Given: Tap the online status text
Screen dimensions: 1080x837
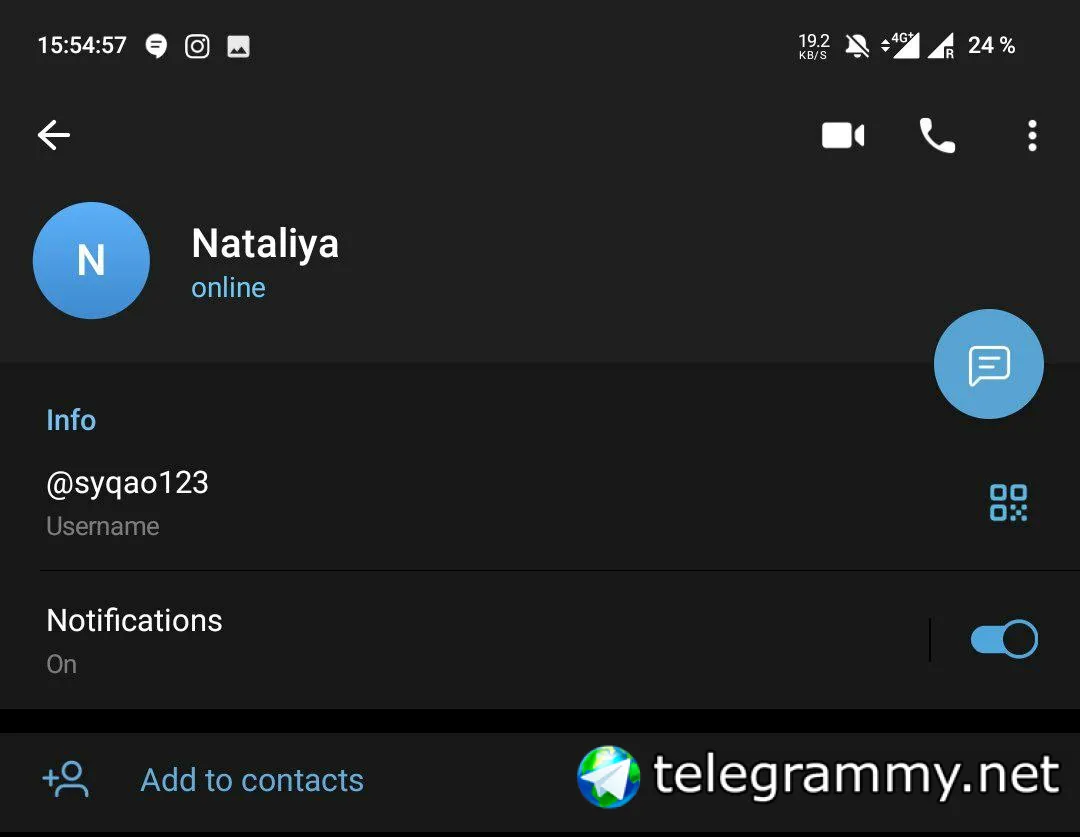Looking at the screenshot, I should pos(228,288).
